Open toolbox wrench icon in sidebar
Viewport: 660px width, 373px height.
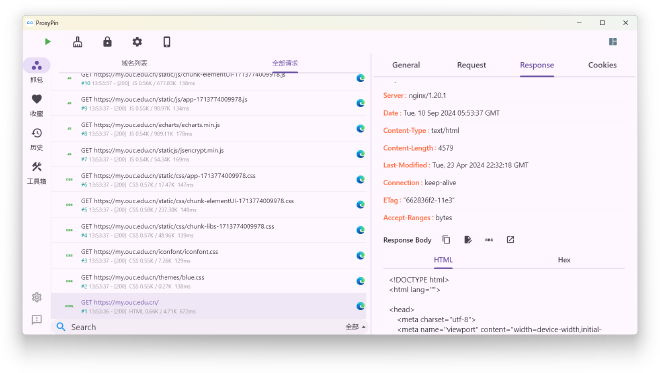(x=37, y=167)
